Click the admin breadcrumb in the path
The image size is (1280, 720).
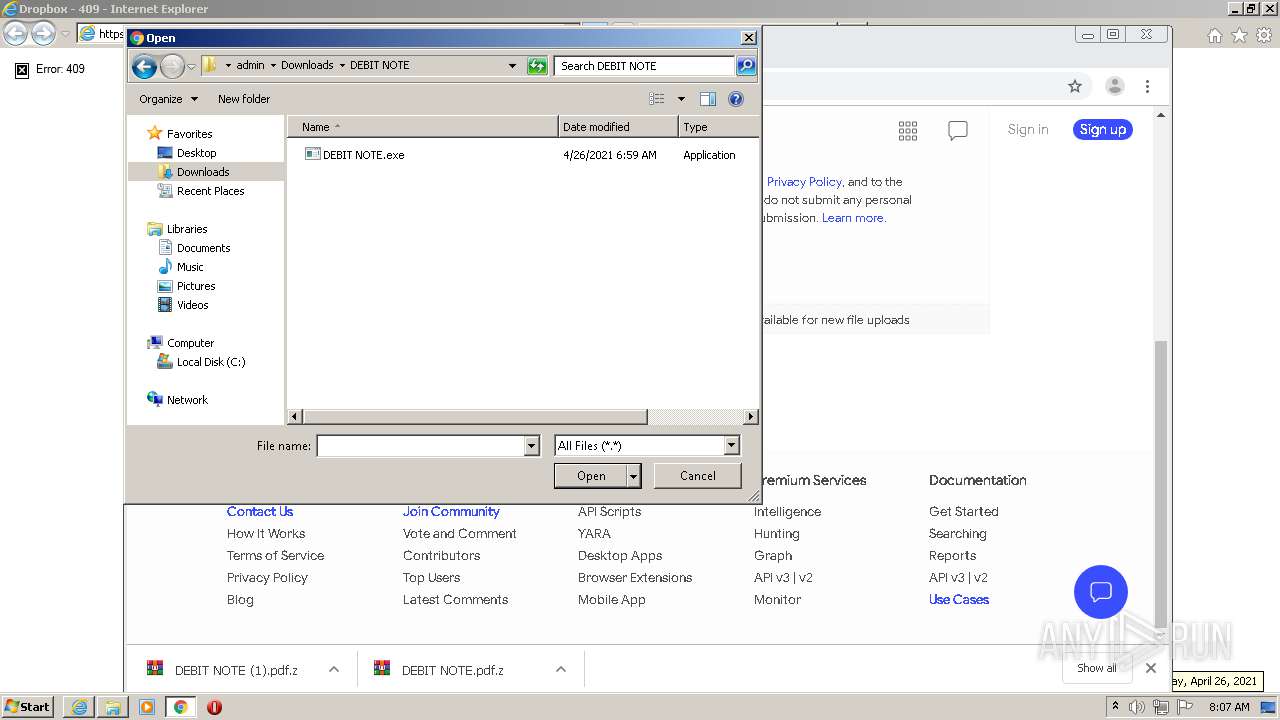250,65
